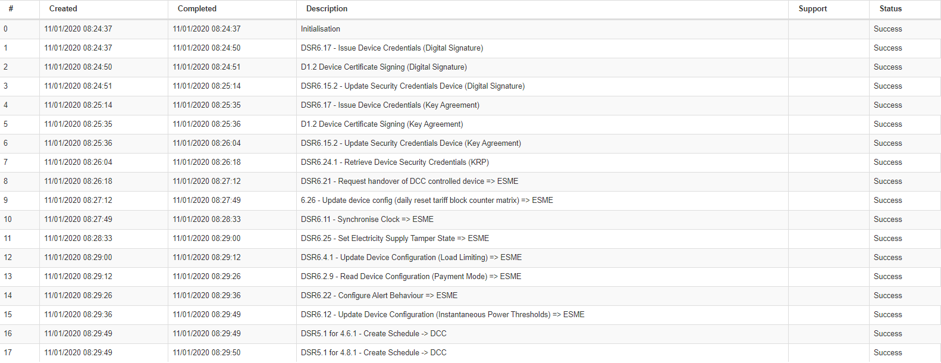
Task: Select 'DSR6.15.2 - Update Security Credentials Device (Key Agreement)'
Action: point(410,143)
